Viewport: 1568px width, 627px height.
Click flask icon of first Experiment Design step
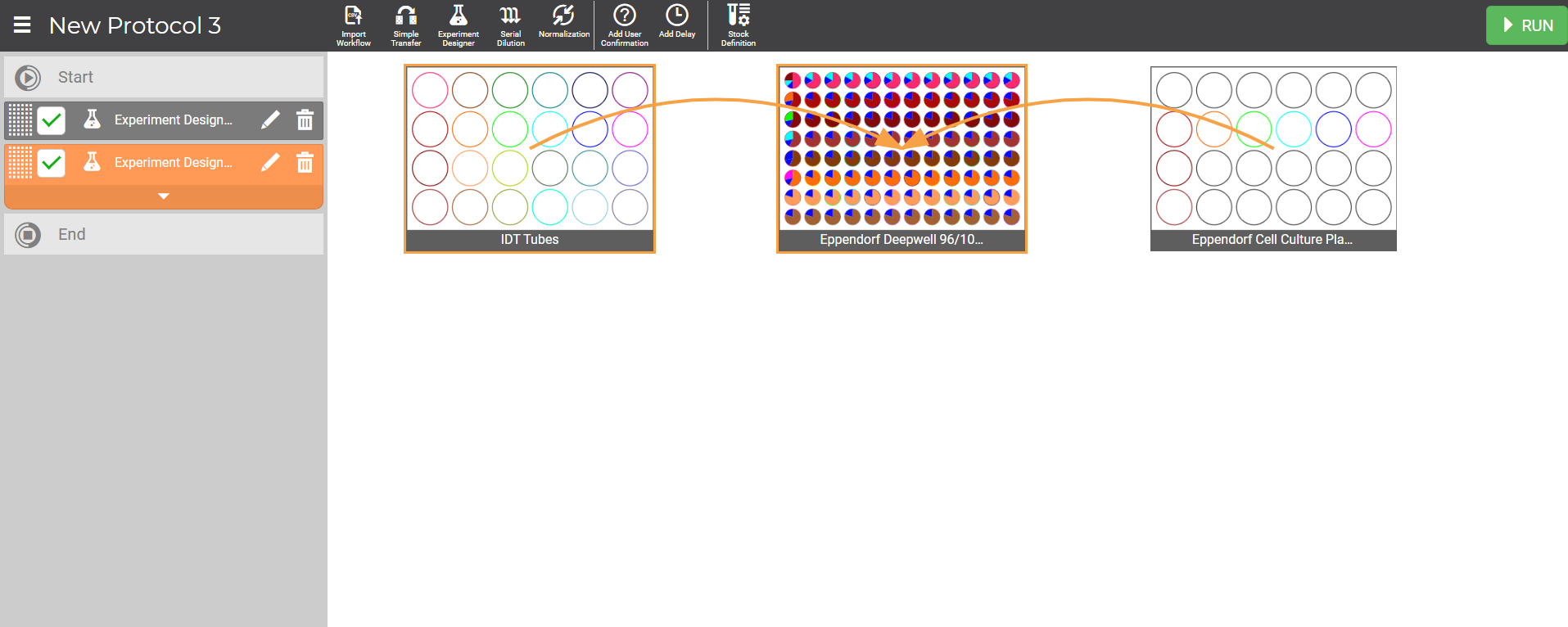pos(93,120)
